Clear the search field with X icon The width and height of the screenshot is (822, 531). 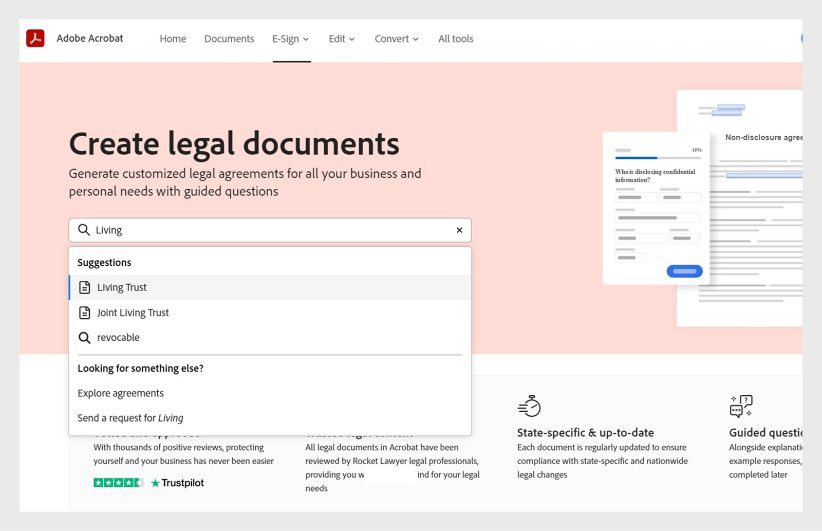pyautogui.click(x=459, y=230)
